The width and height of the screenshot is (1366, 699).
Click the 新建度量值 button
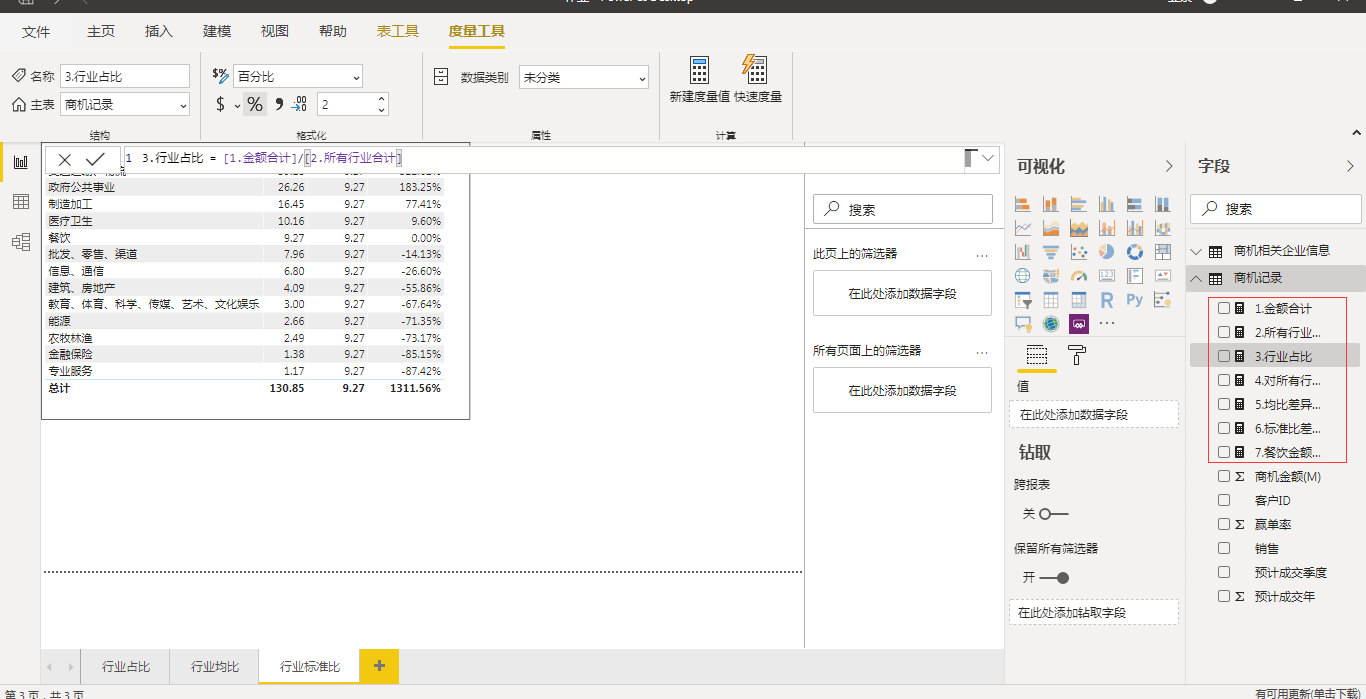point(700,80)
